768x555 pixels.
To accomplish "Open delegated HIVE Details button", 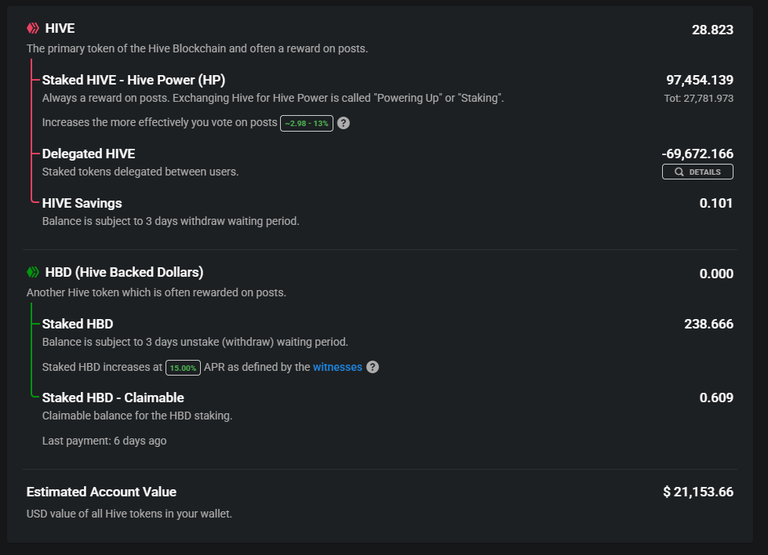I will point(697,172).
